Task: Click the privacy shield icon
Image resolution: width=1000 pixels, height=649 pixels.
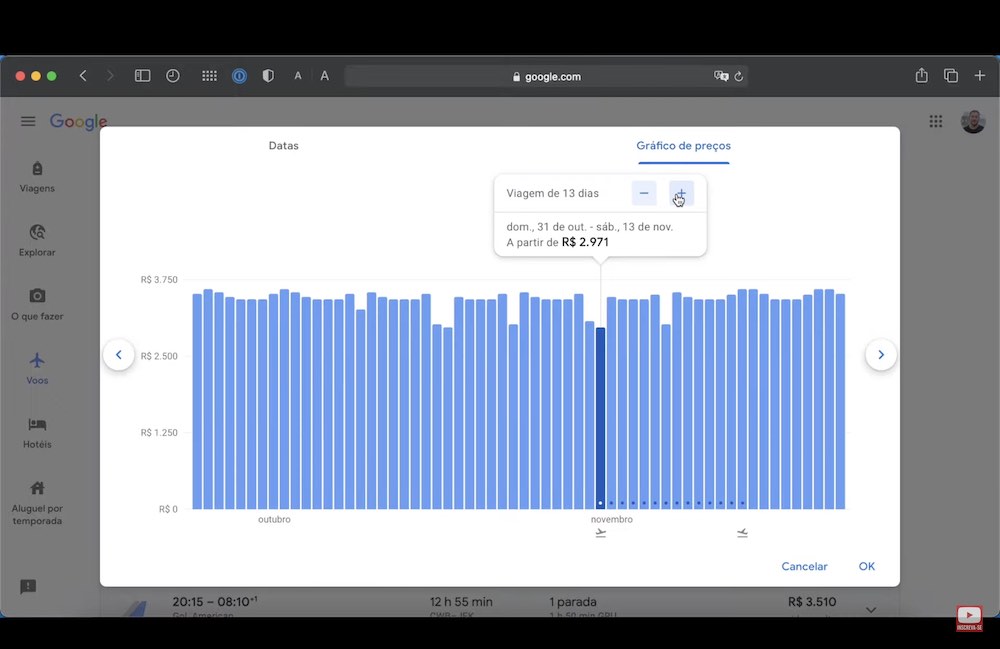Action: (268, 76)
